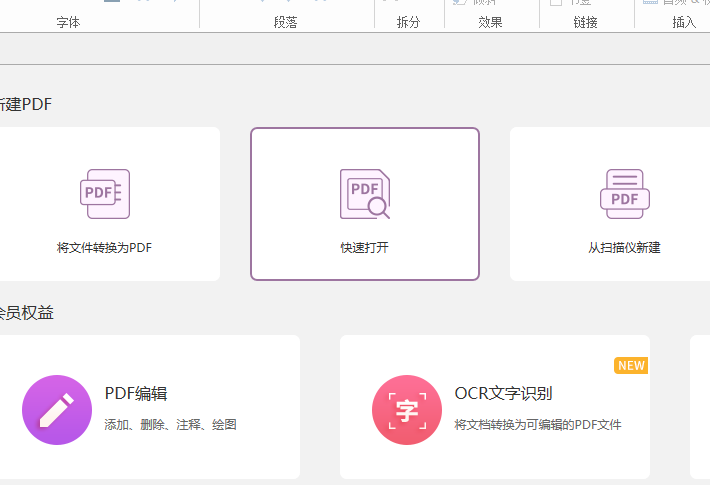Click the purple pencil PDF edit icon
Image resolution: width=710 pixels, height=485 pixels.
pyautogui.click(x=57, y=410)
